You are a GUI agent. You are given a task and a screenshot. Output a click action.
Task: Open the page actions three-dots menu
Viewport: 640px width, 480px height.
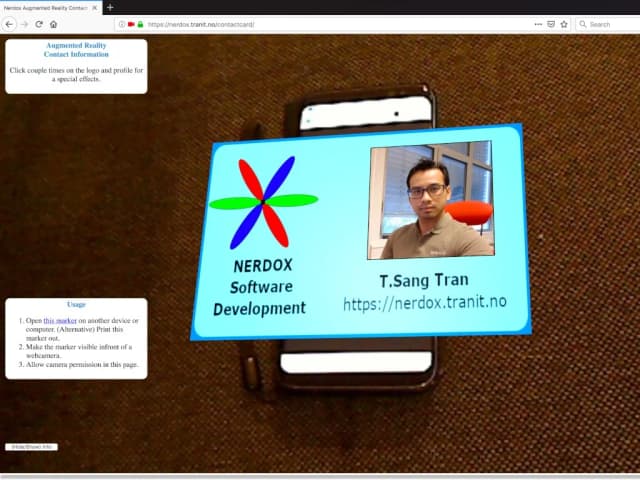tap(538, 24)
